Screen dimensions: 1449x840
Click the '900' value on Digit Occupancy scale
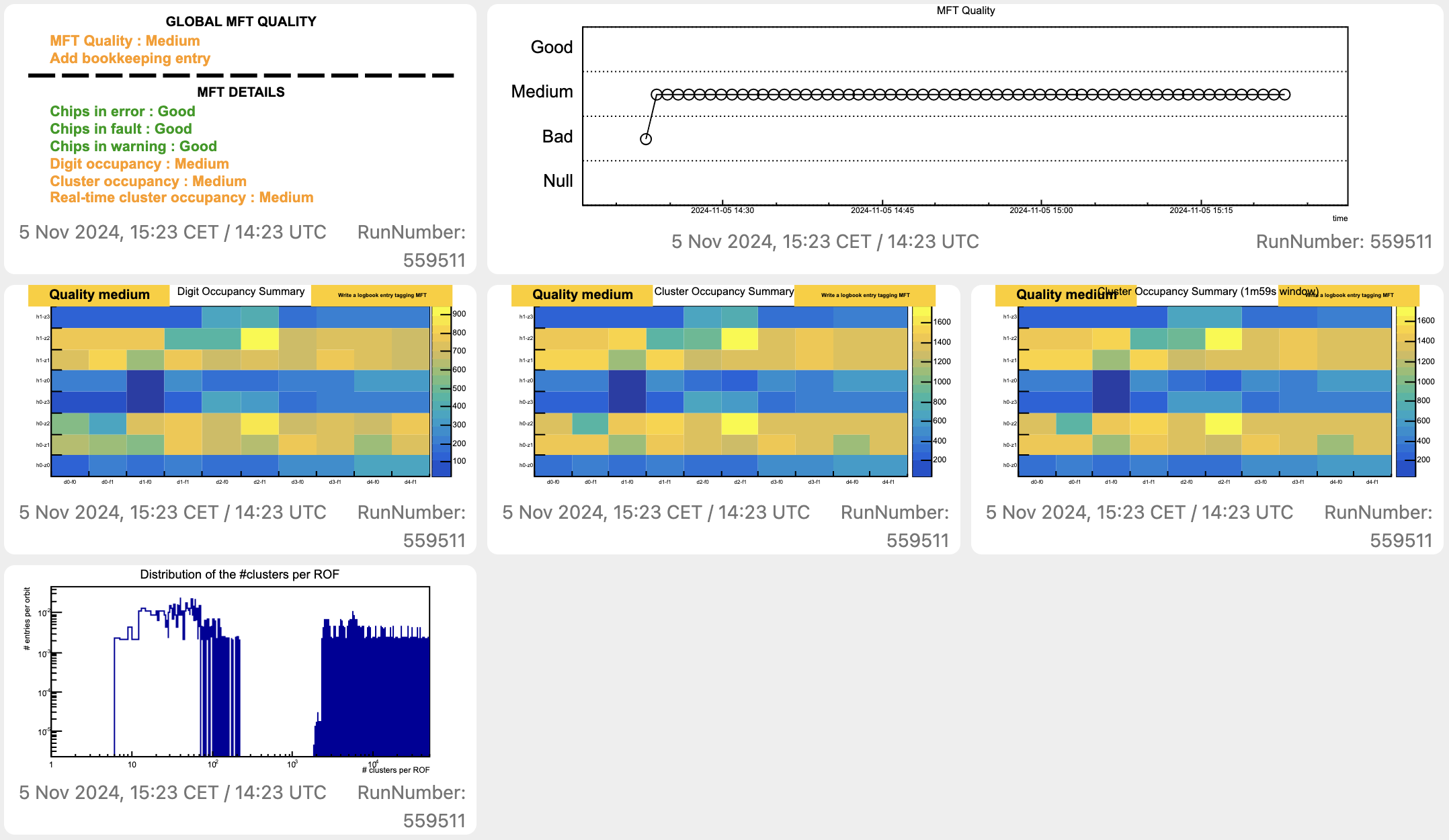point(459,314)
